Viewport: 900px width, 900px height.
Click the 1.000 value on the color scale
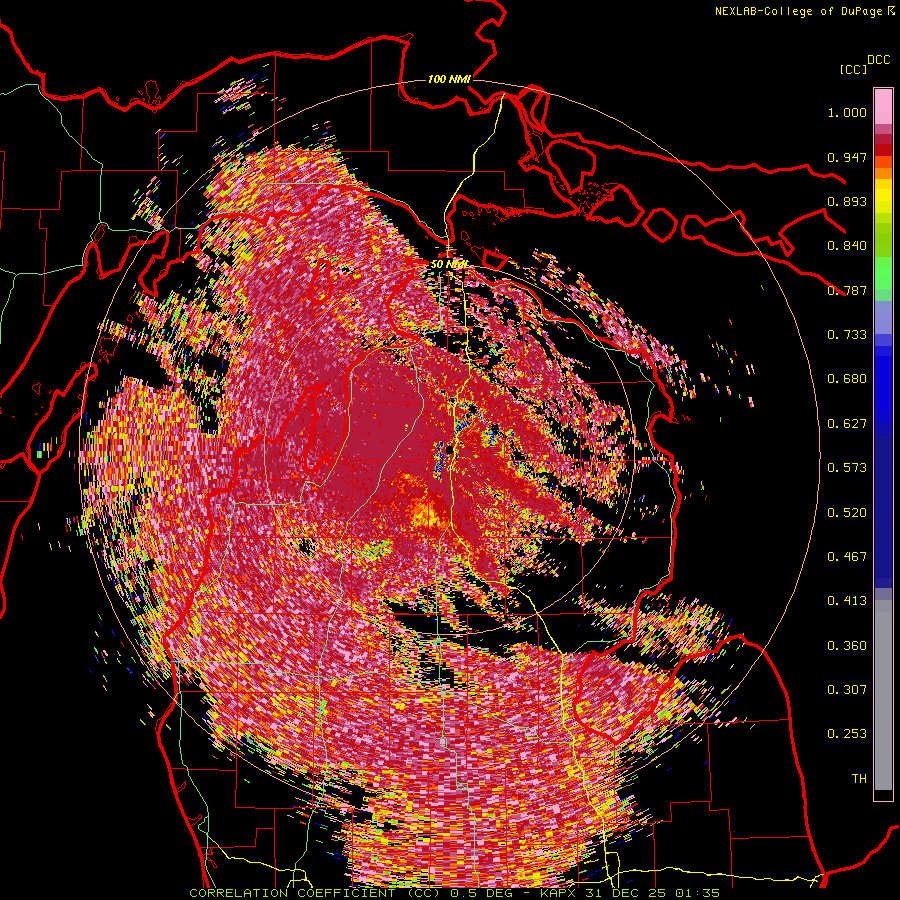pos(847,112)
